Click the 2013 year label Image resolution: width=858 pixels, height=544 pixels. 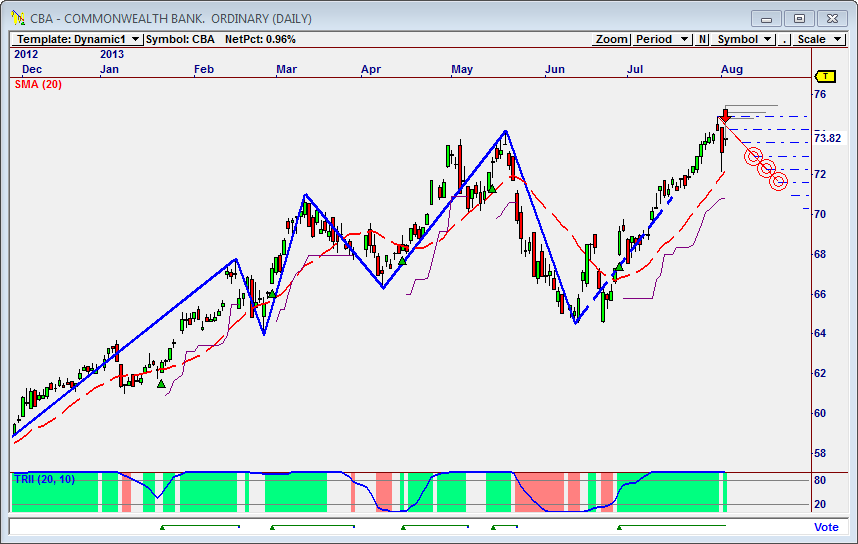tap(112, 54)
